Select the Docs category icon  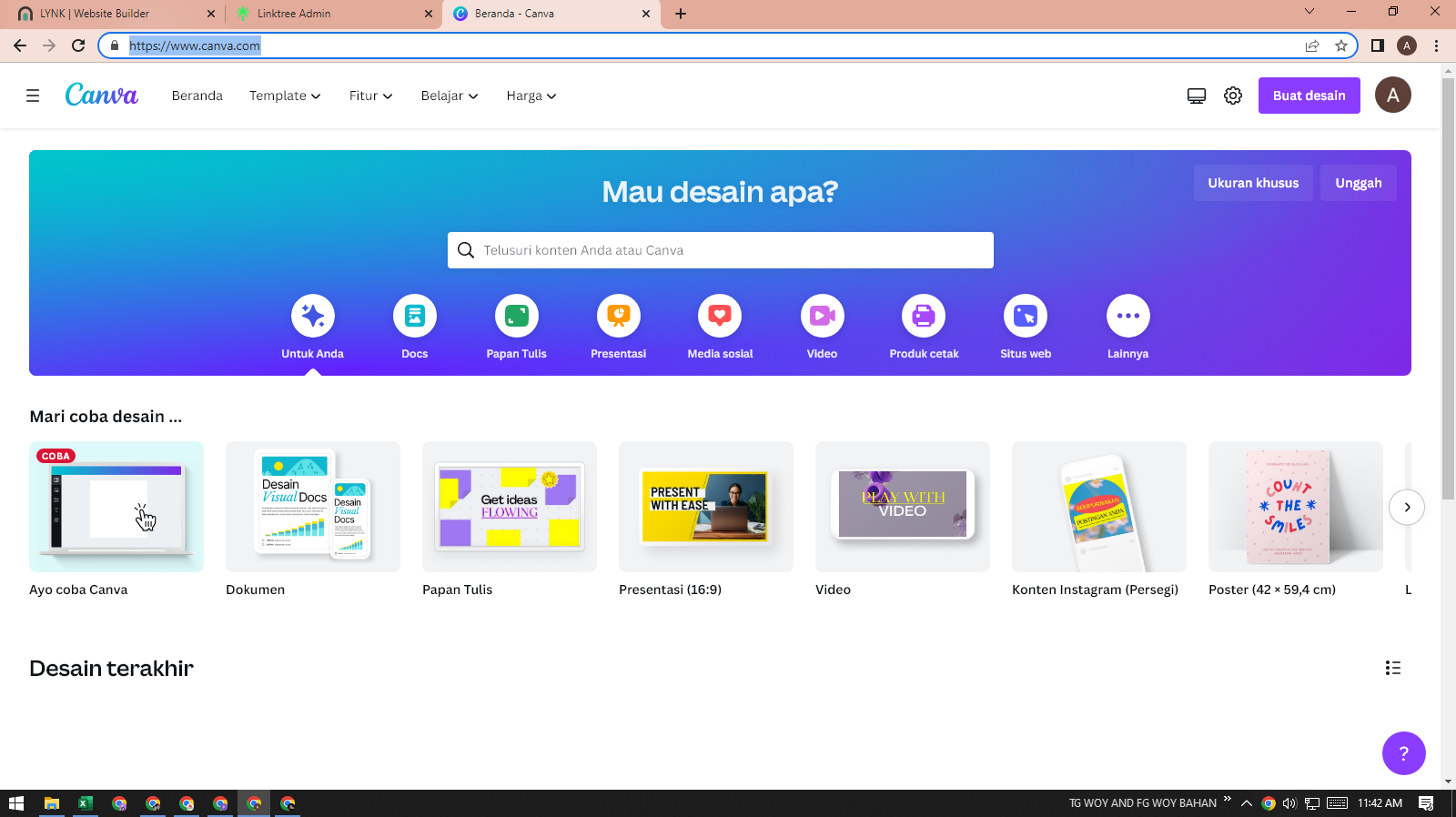coord(415,316)
